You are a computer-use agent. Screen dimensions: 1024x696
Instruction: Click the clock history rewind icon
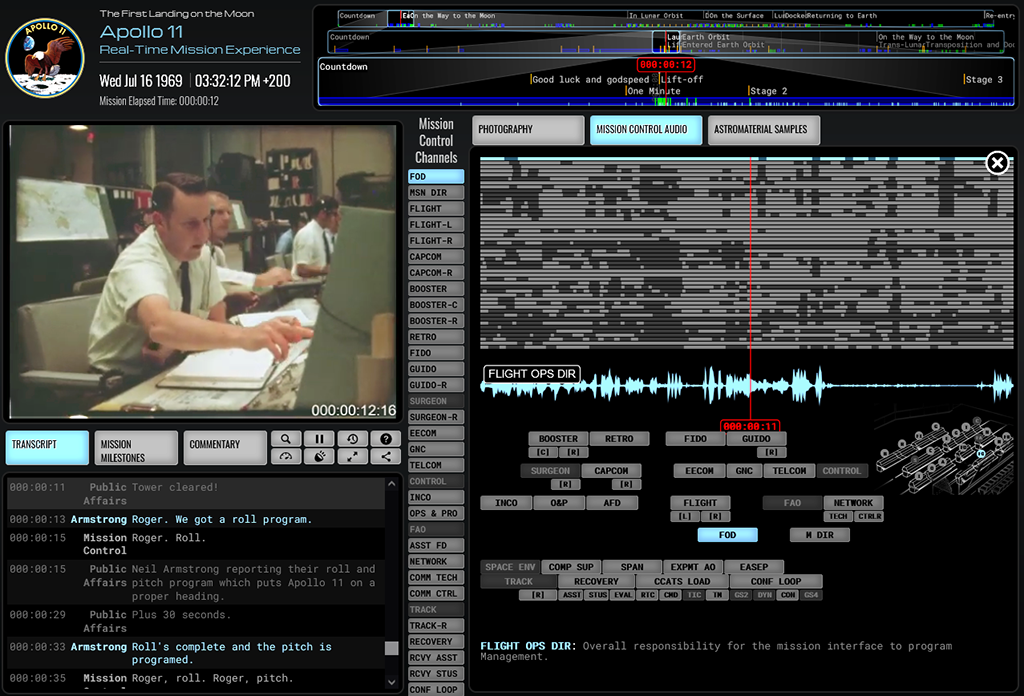[x=352, y=439]
